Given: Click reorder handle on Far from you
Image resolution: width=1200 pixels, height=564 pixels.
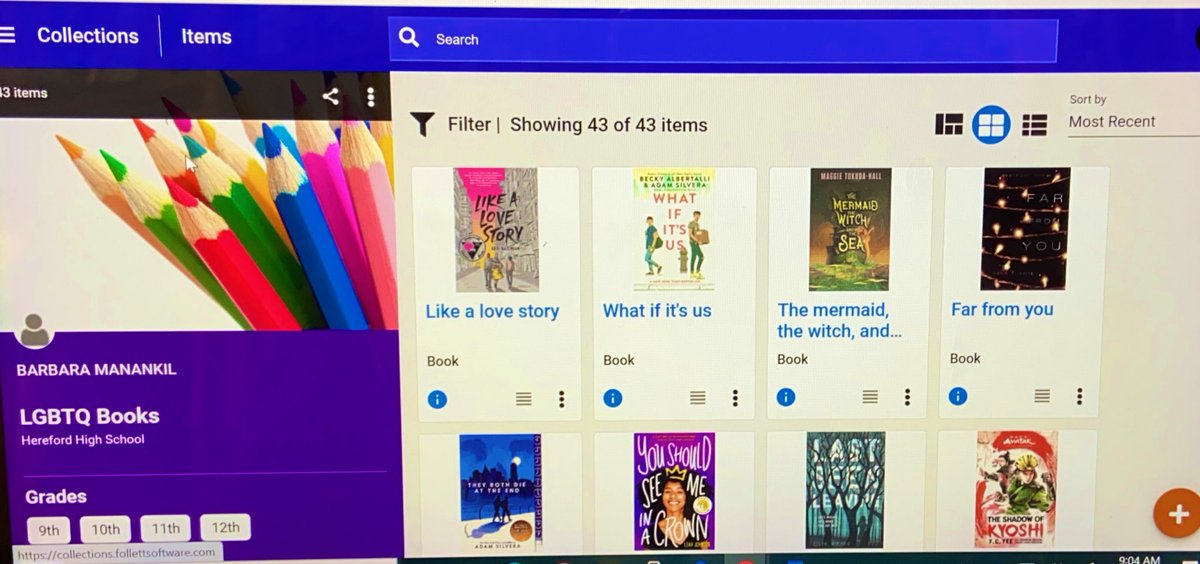Looking at the screenshot, I should coord(1042,396).
